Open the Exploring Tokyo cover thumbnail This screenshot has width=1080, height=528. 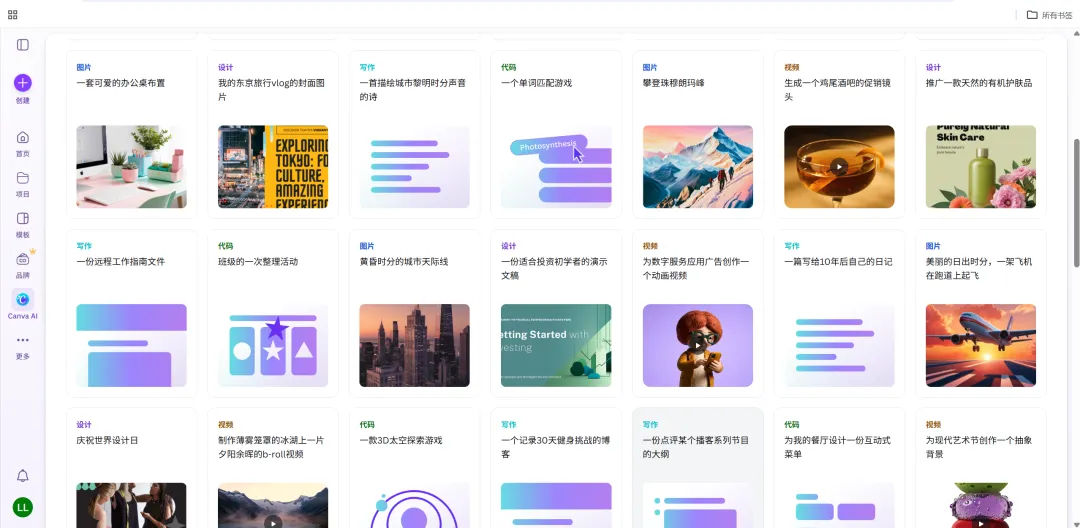(273, 167)
